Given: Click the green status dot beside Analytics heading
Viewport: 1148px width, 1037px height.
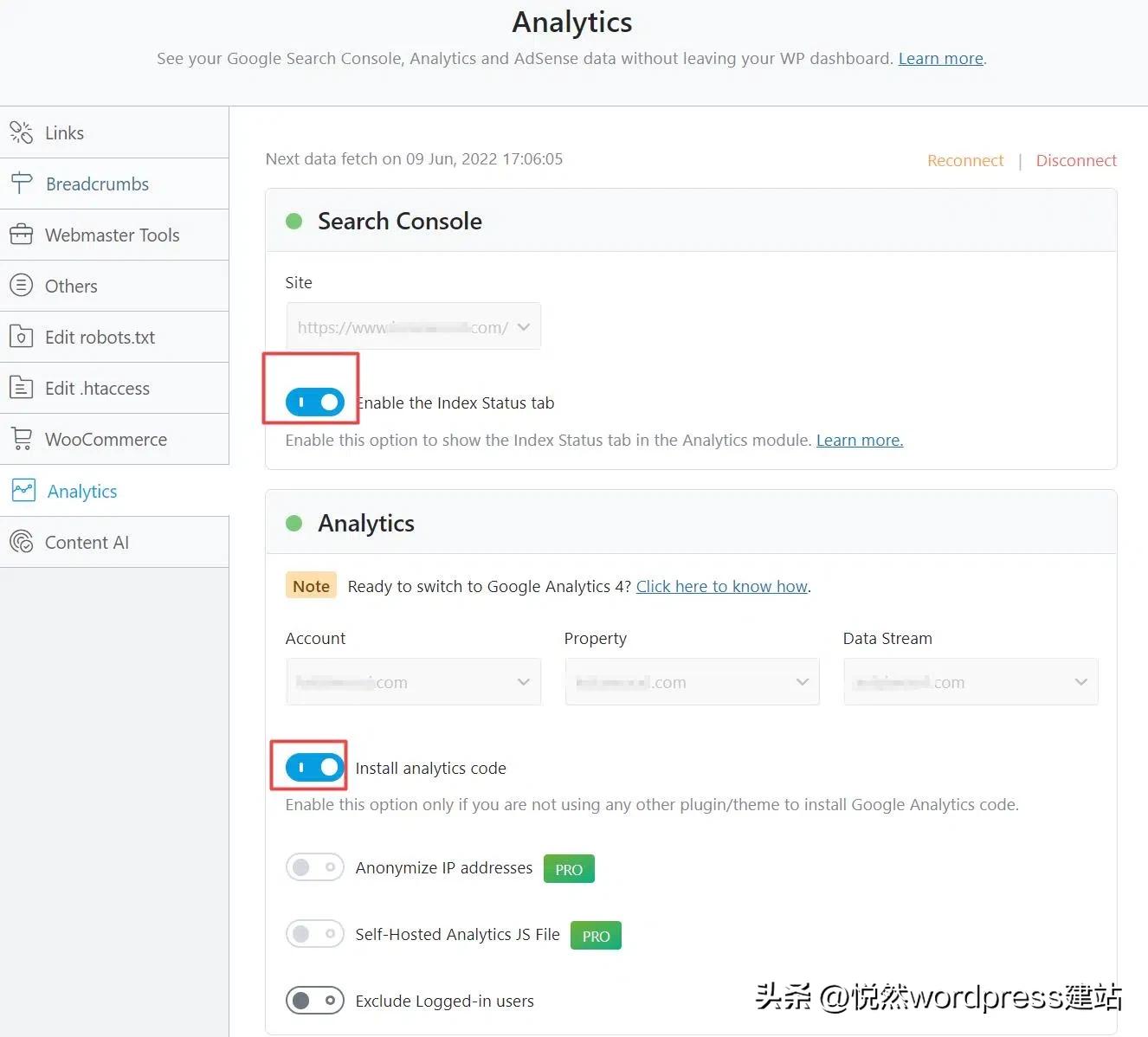Looking at the screenshot, I should coord(294,523).
